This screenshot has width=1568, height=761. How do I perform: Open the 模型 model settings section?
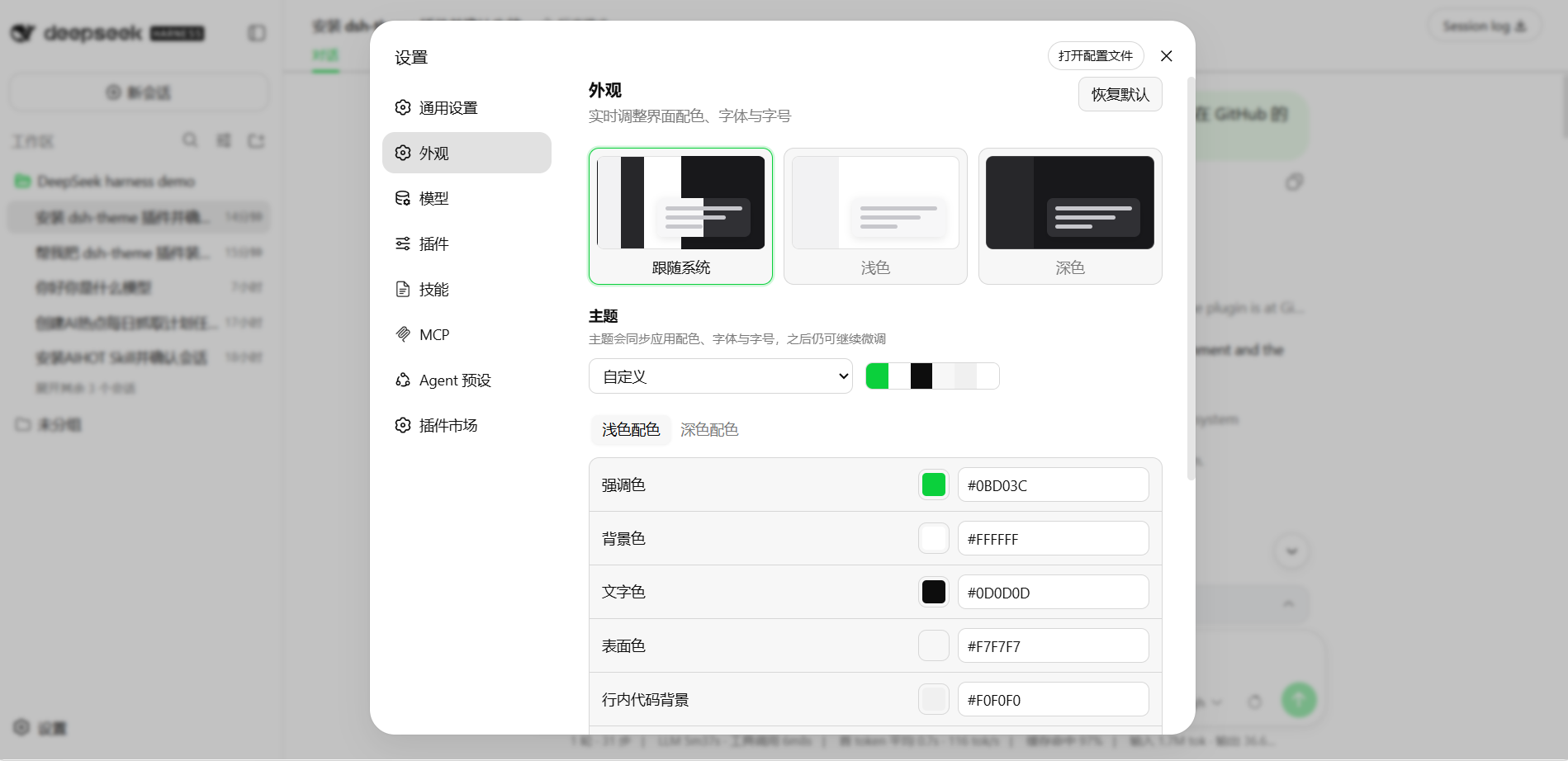click(x=467, y=198)
